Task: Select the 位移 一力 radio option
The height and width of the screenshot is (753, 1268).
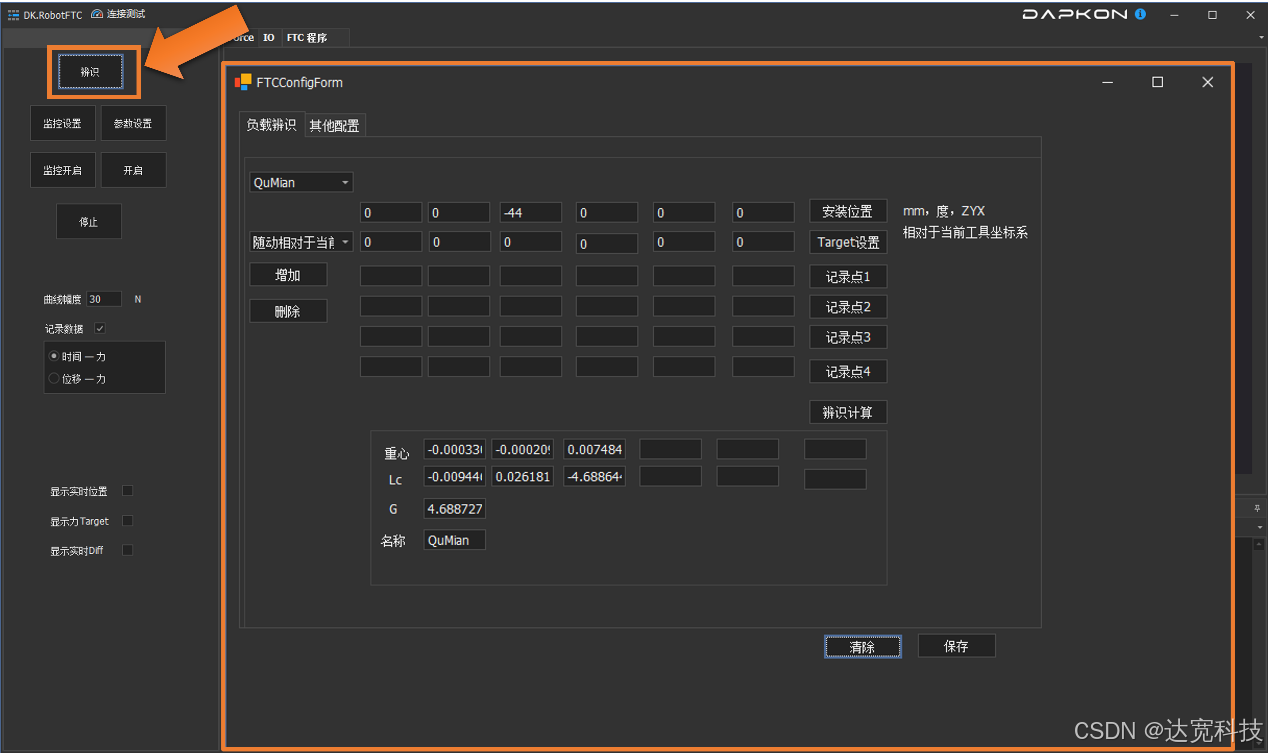Action: (x=54, y=379)
